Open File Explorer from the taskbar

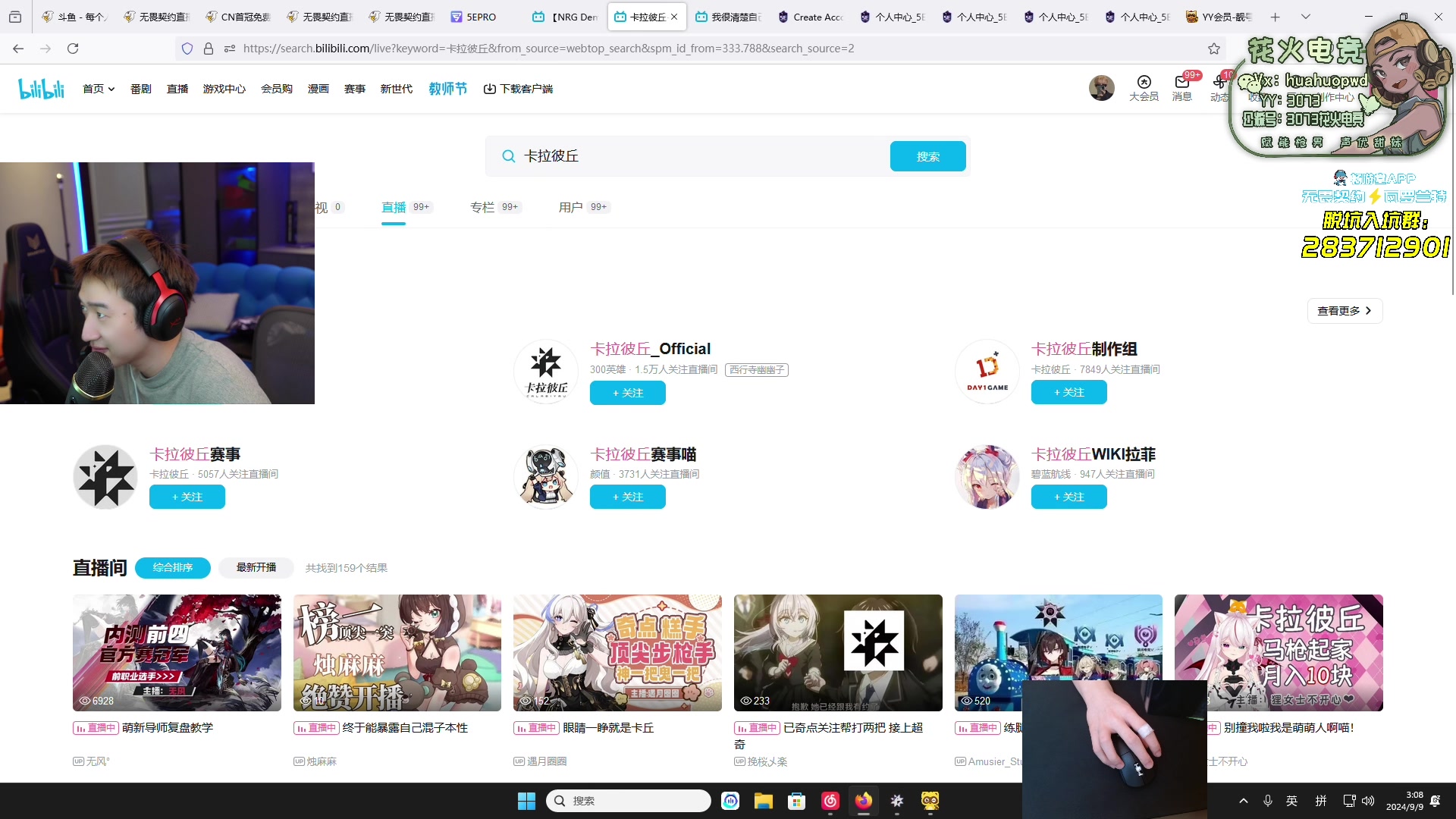pos(763,801)
